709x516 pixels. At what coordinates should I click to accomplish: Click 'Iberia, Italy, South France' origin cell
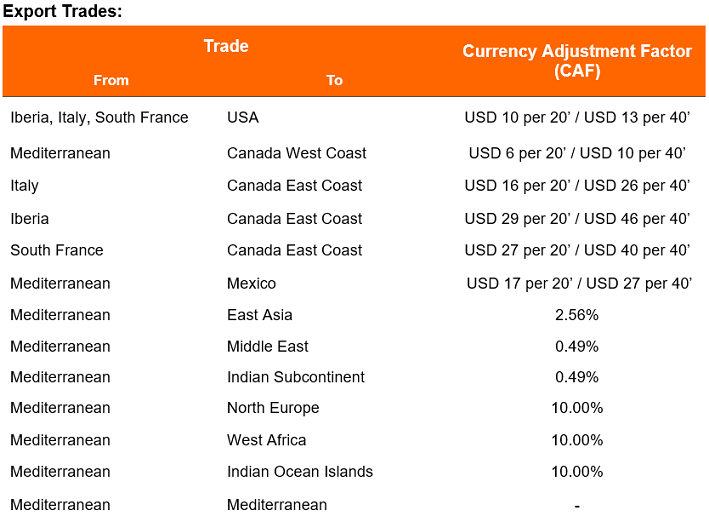click(99, 118)
